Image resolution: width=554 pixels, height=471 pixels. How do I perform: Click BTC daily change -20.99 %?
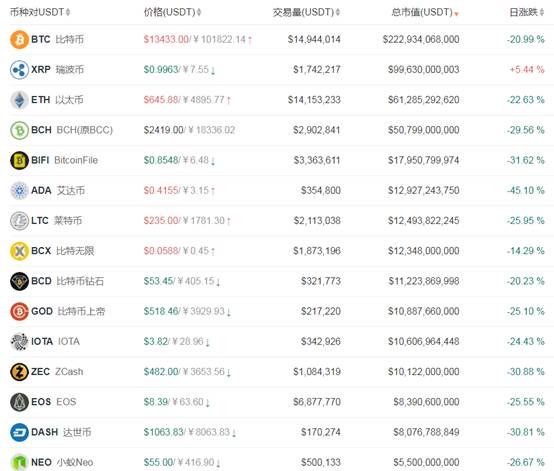point(526,39)
